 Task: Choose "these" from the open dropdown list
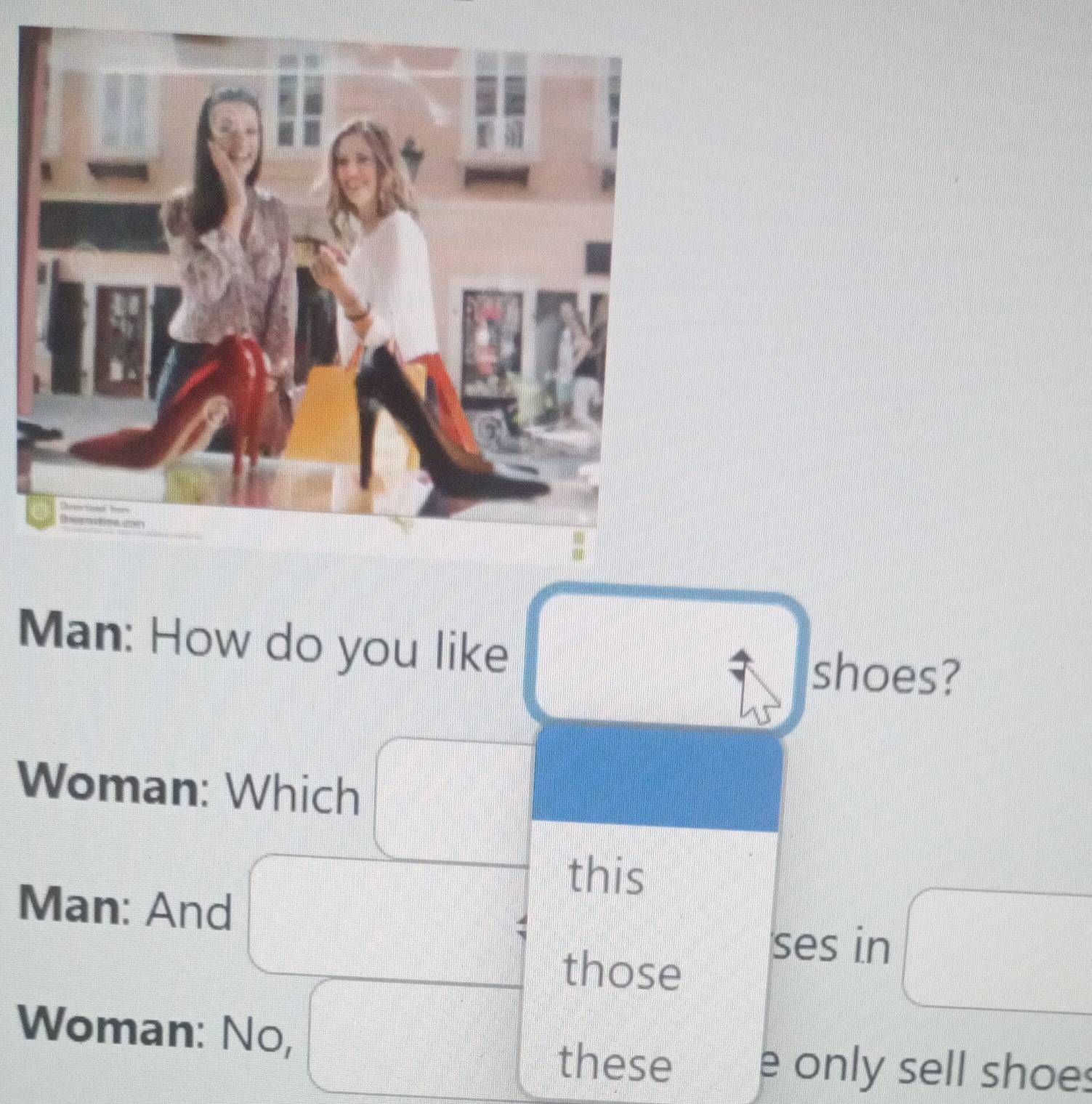615,1063
